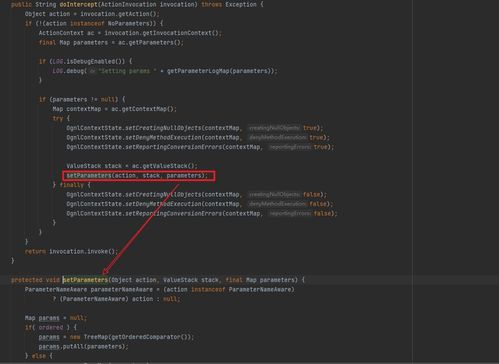Click setDenyMethodExecution on the true line

[163, 138]
